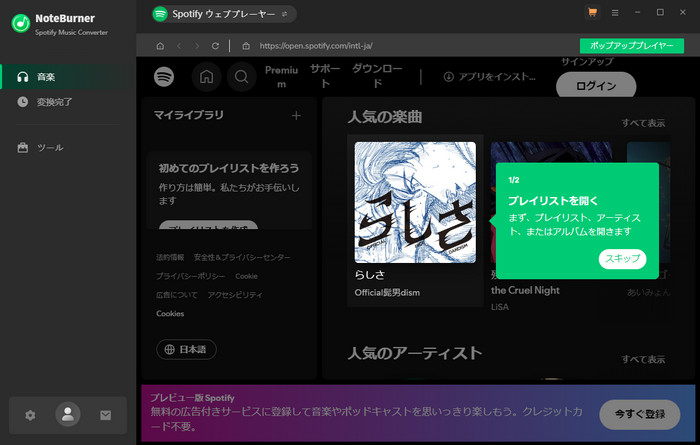Click the マイライブラリ heading

(x=188, y=115)
